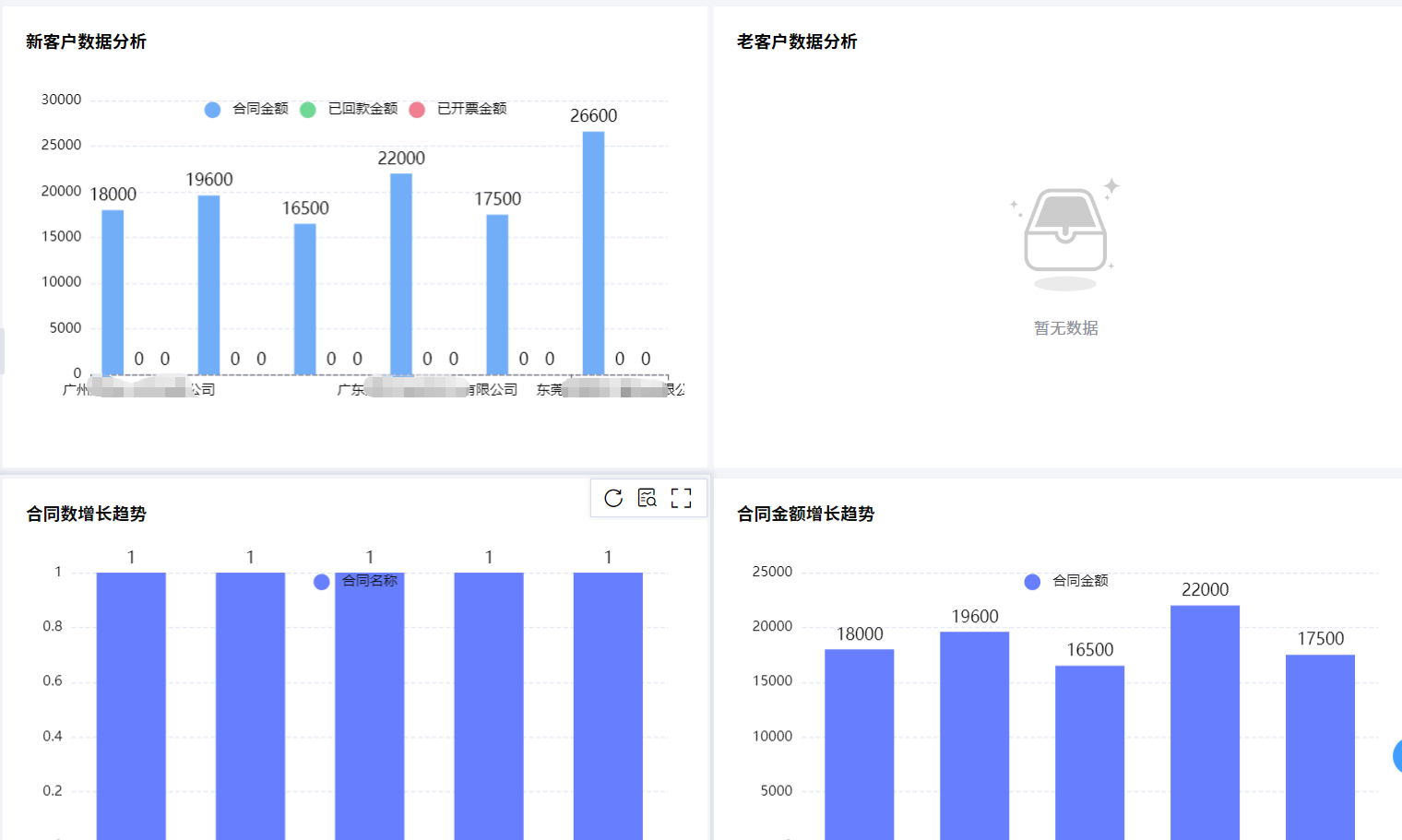
Task: Enter fullscreen on the contract count trend chart
Action: click(682, 498)
